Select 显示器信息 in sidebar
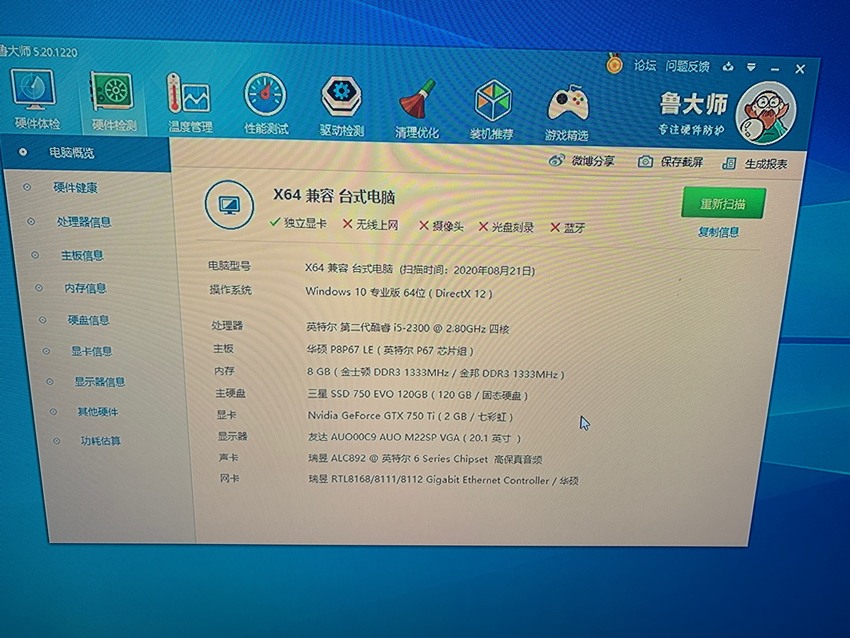The width and height of the screenshot is (850, 638). point(99,382)
